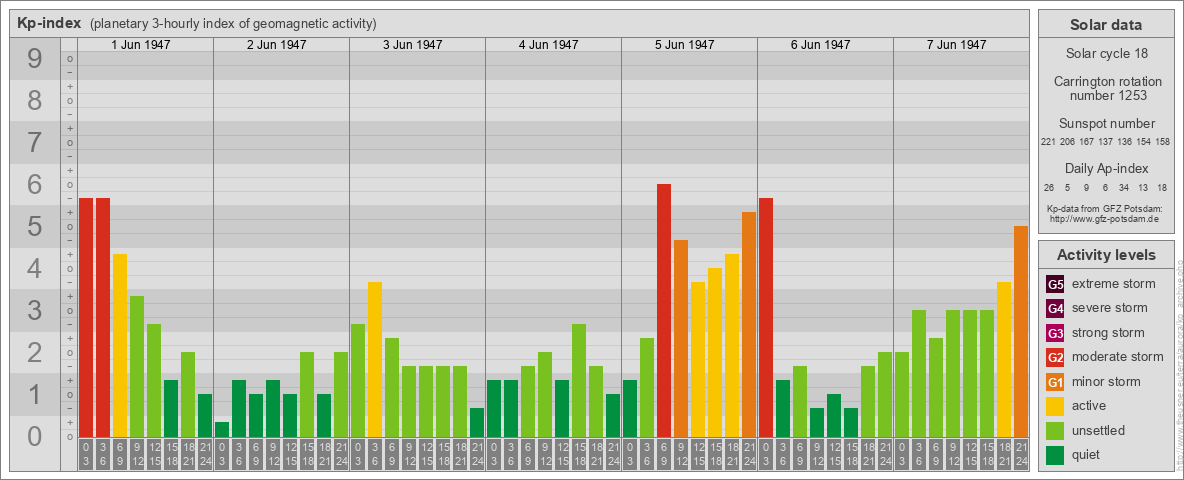The height and width of the screenshot is (480, 1184).
Task: Click the 15-18h bar on 4 Jun
Action: [x=578, y=380]
